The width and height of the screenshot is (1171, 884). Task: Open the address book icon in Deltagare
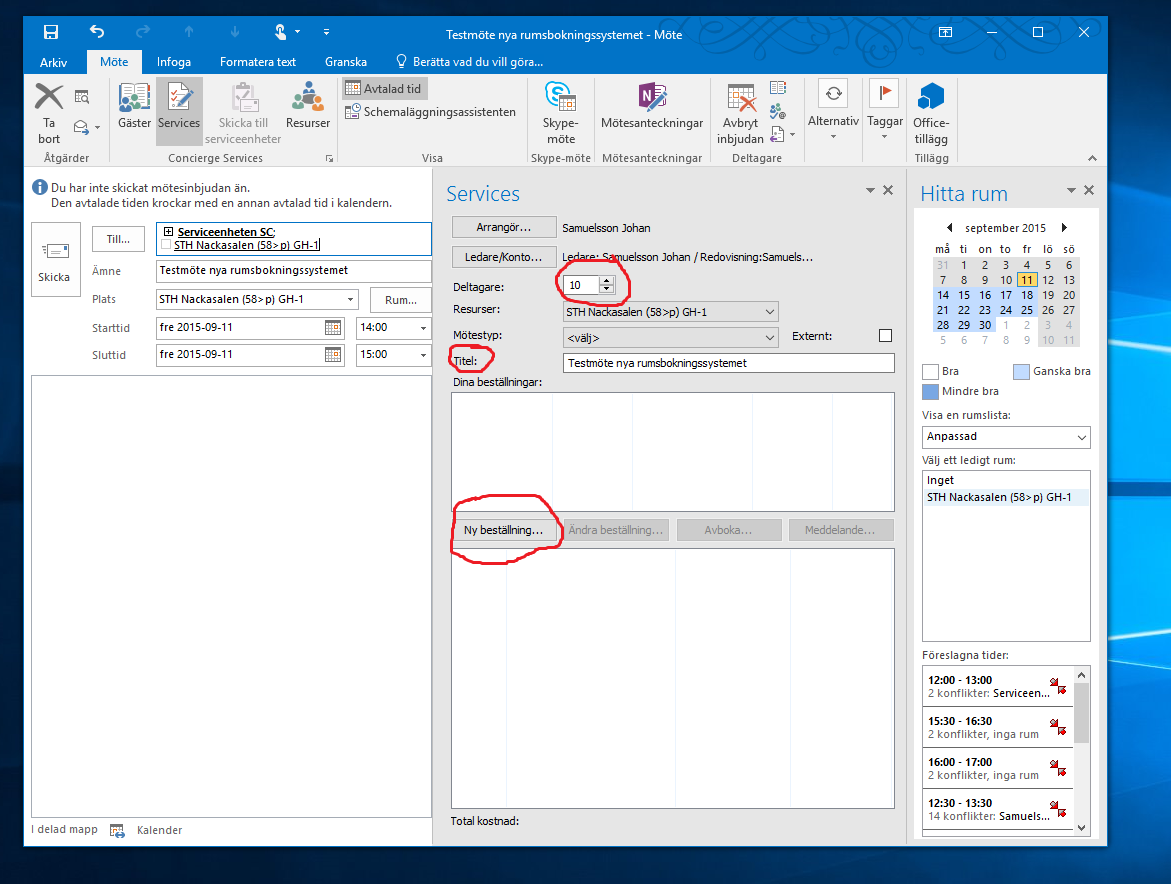[777, 88]
